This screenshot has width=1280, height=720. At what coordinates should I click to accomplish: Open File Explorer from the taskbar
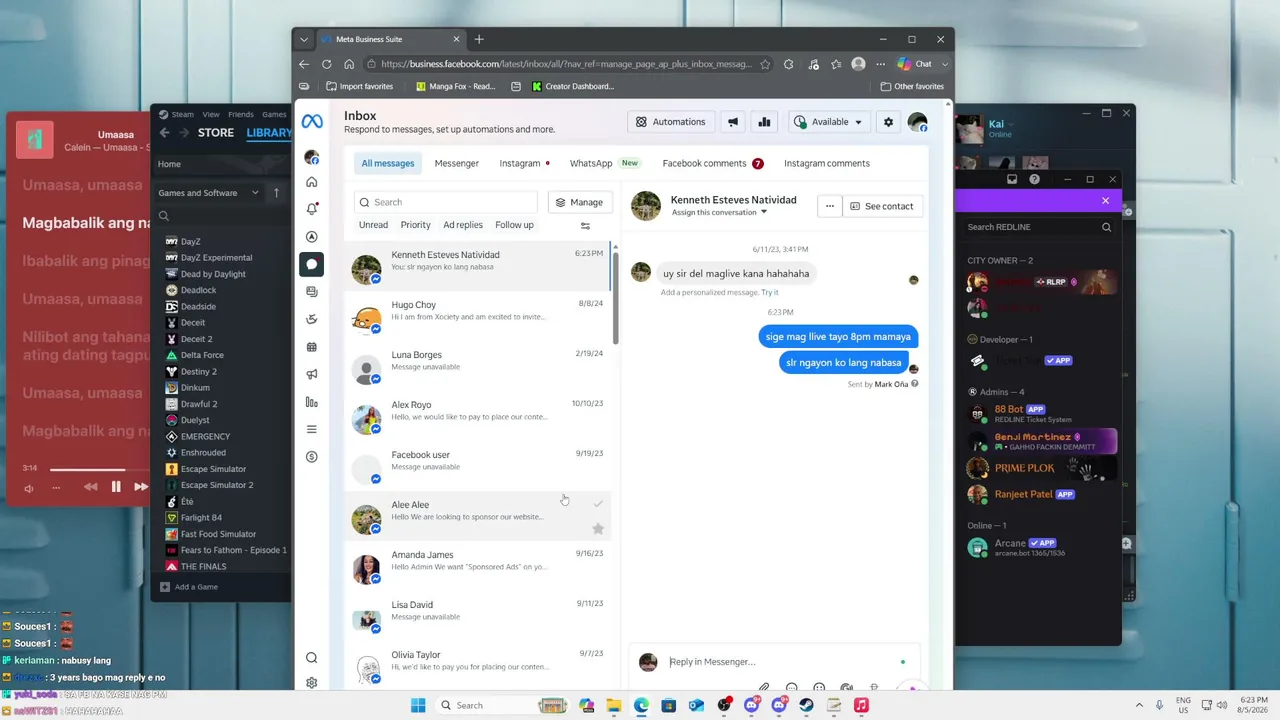tap(614, 705)
